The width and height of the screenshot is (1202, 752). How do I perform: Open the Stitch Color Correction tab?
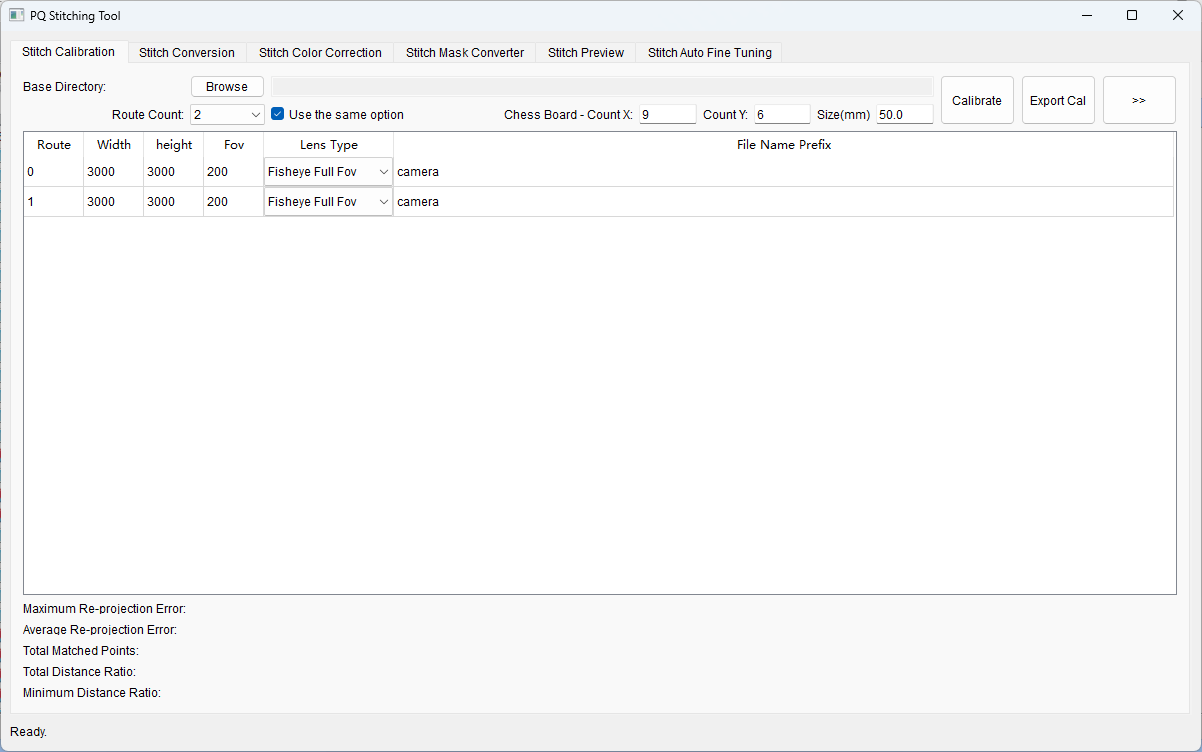pos(320,53)
